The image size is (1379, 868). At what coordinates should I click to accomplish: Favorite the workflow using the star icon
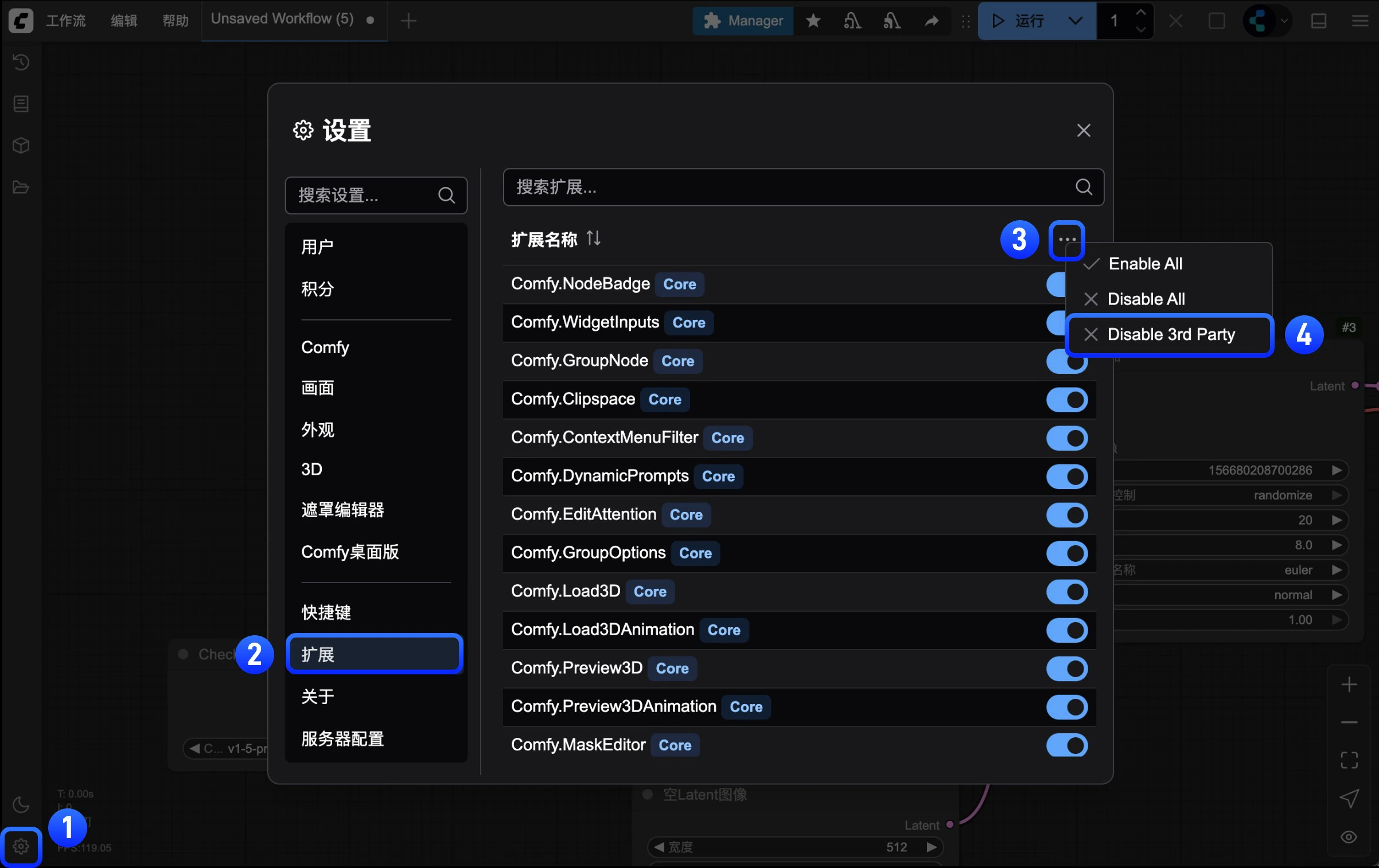click(x=813, y=21)
